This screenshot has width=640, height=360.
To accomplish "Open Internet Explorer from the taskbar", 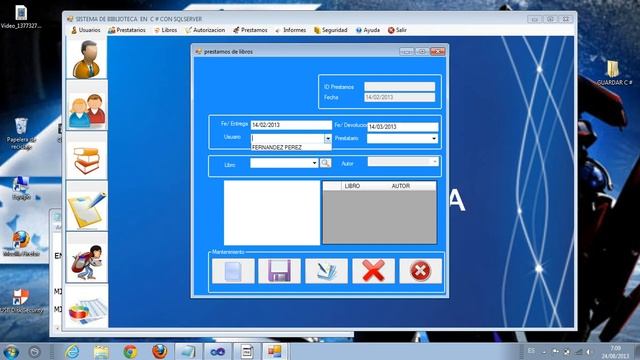I will click(x=72, y=351).
